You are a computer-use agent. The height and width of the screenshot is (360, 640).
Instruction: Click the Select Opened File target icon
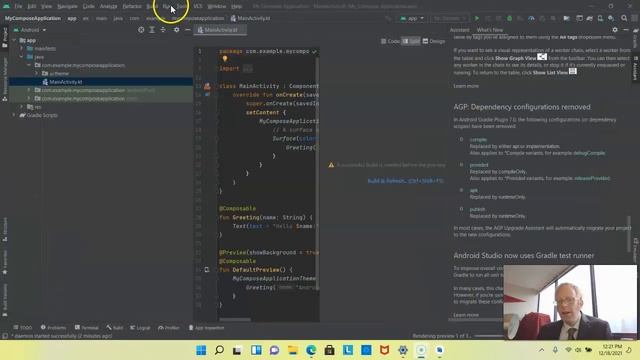pyautogui.click(x=141, y=30)
